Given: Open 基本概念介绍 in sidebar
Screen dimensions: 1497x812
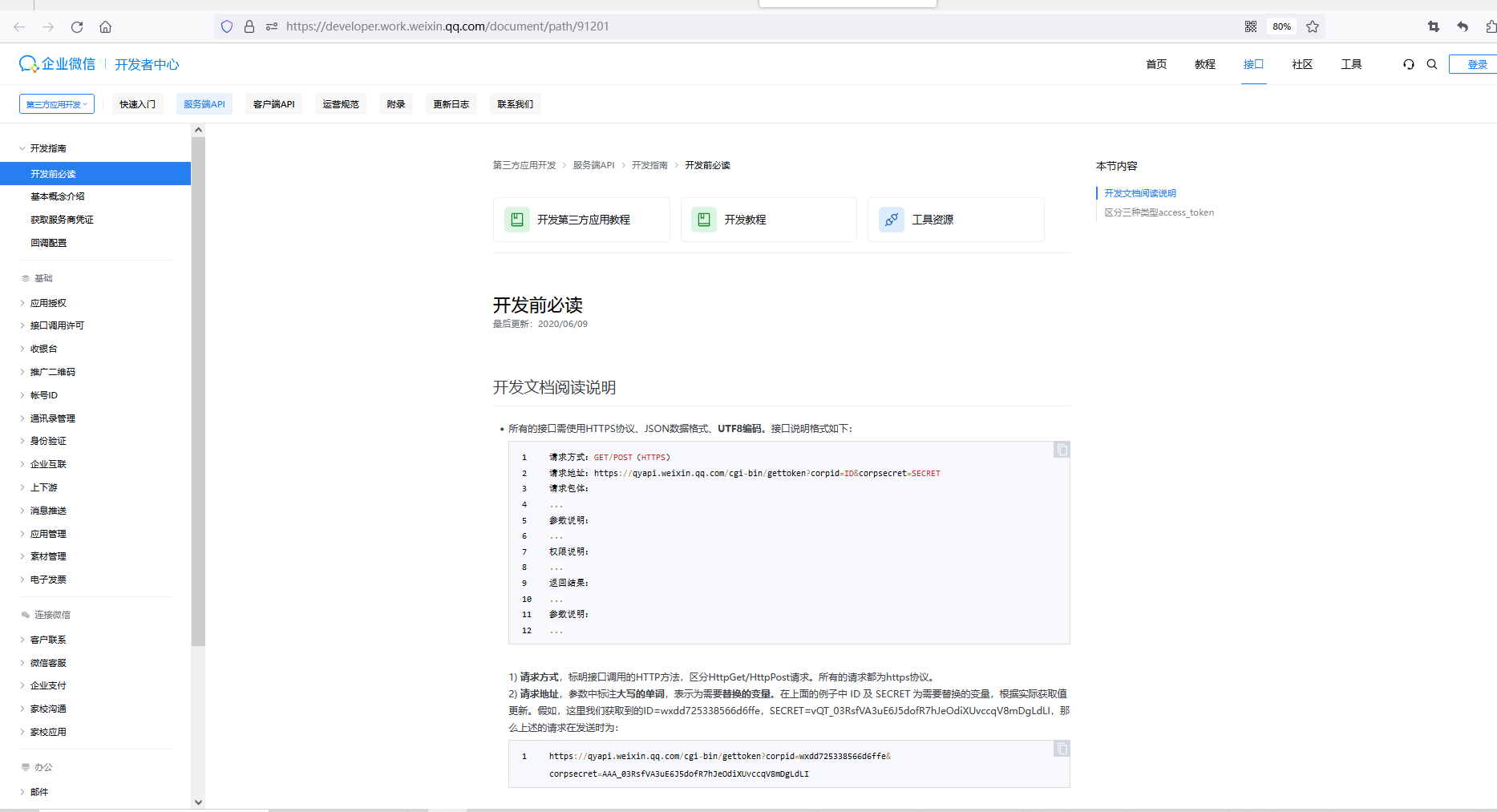Looking at the screenshot, I should [58, 196].
